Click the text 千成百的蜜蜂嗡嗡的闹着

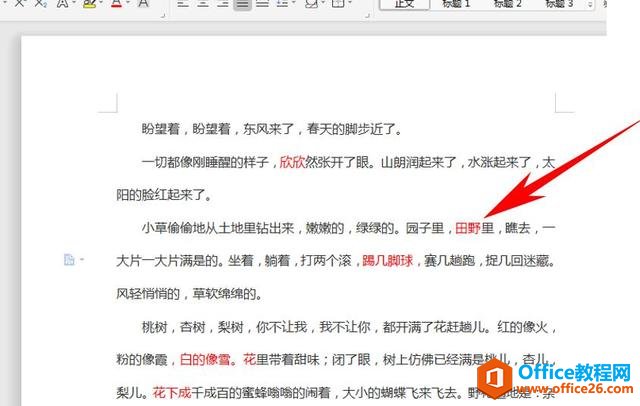click(x=261, y=393)
